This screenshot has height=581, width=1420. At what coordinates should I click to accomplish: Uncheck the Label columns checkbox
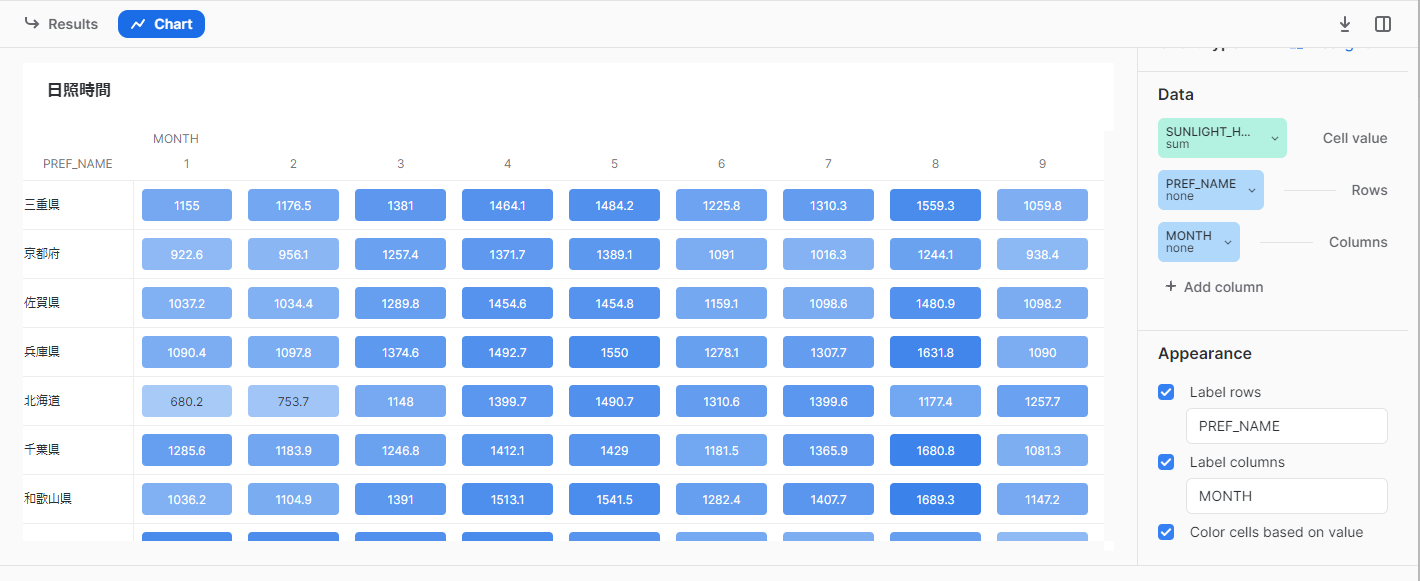(x=1166, y=462)
